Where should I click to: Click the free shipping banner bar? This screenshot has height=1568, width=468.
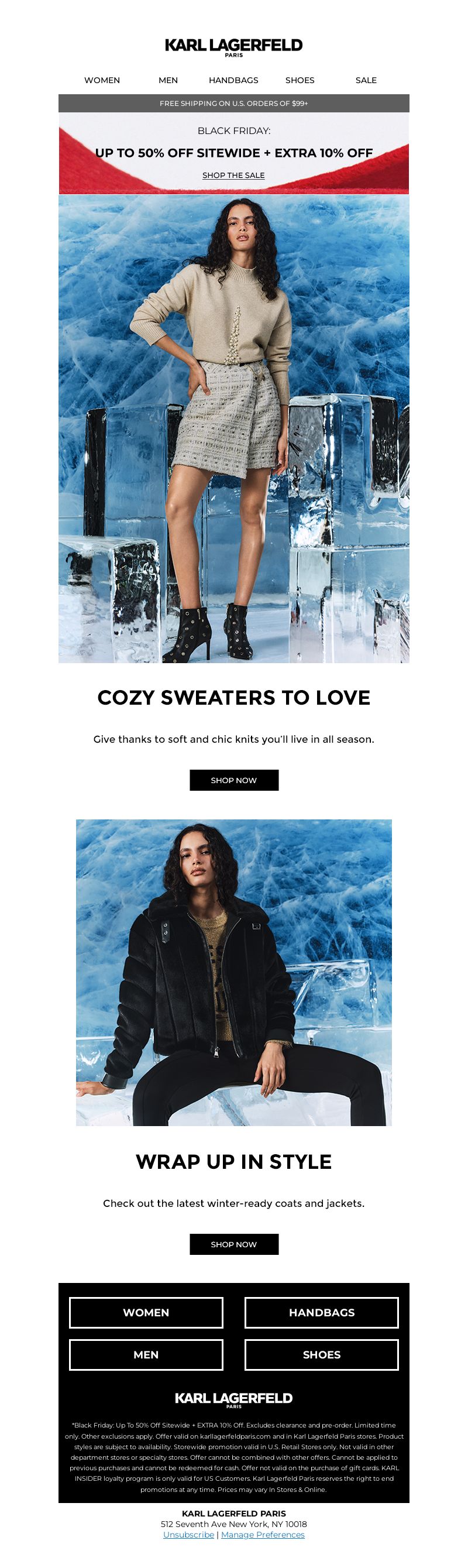[x=233, y=104]
